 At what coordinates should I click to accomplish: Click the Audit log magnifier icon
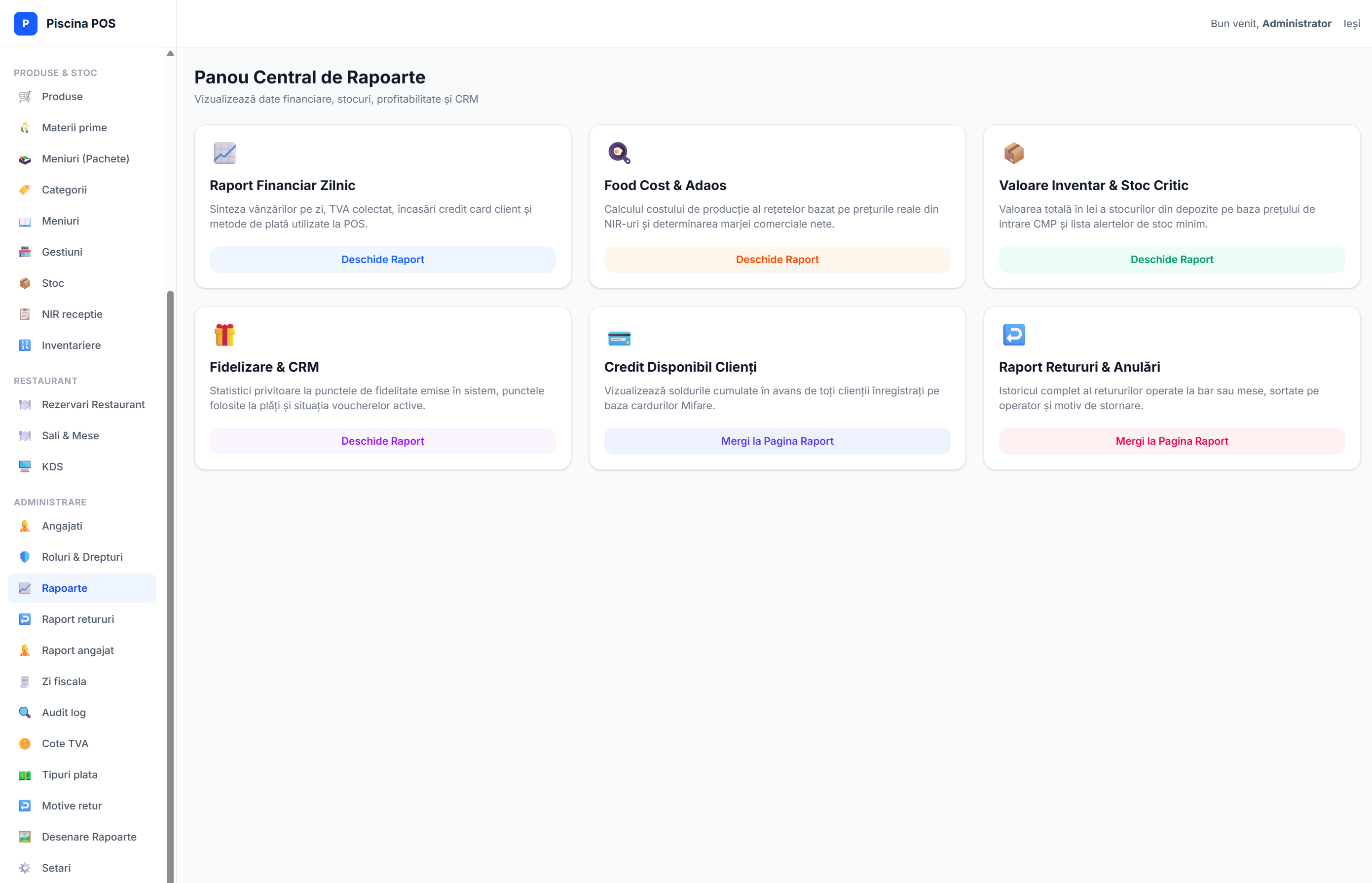coord(25,712)
